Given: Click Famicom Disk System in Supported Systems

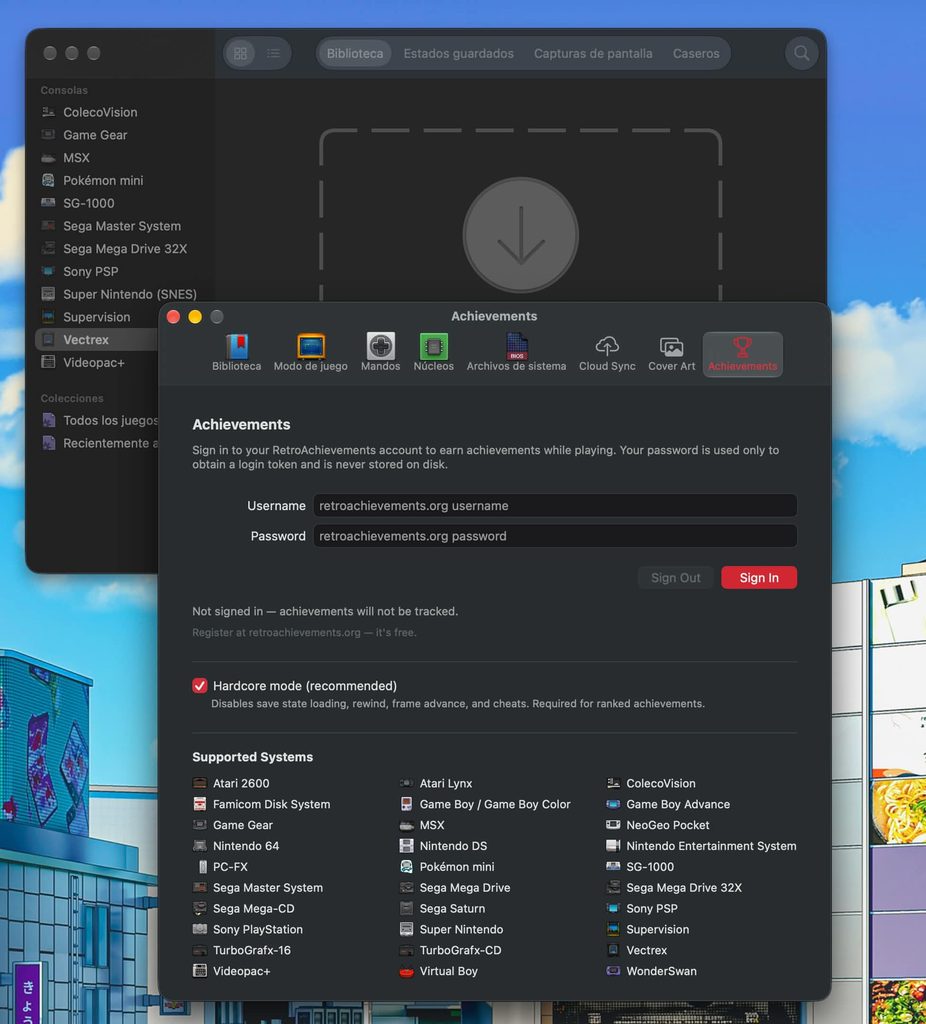Looking at the screenshot, I should 261,804.
